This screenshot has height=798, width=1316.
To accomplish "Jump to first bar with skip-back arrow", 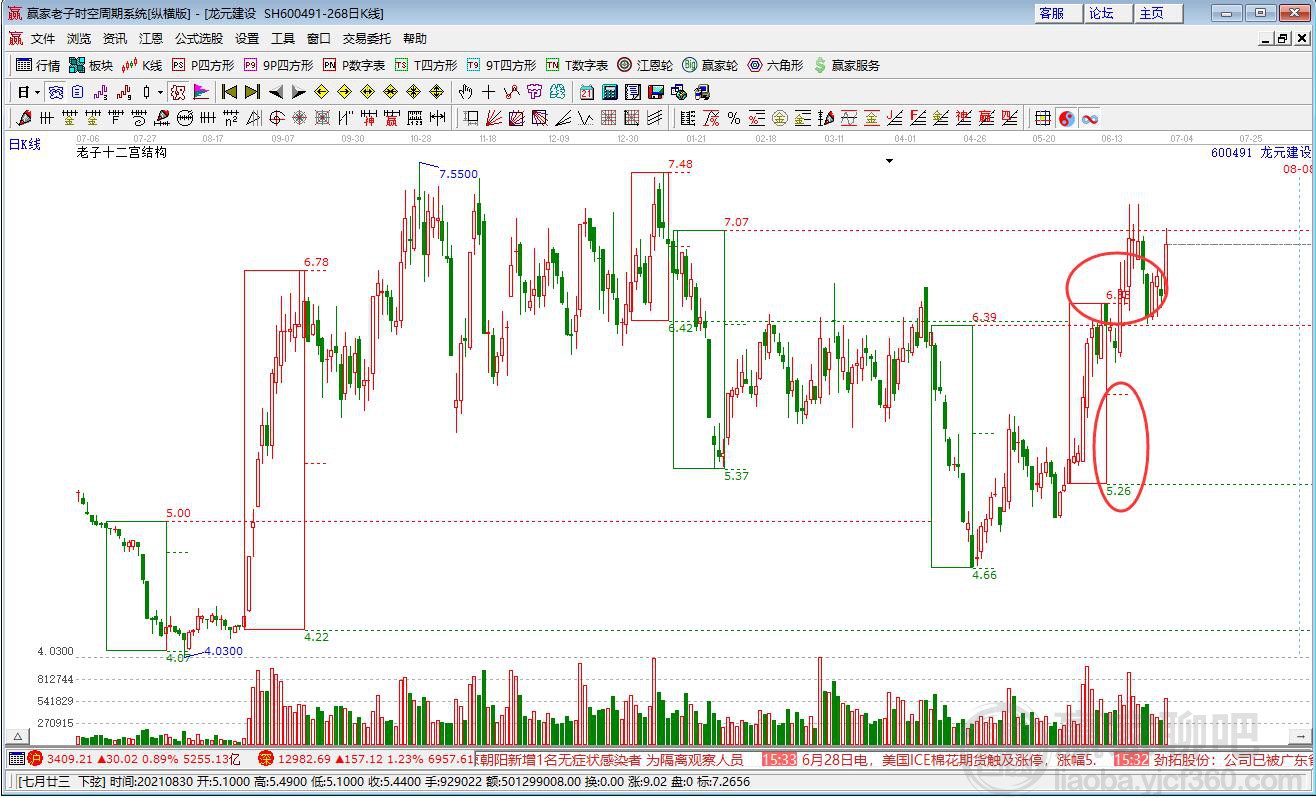I will point(229,92).
